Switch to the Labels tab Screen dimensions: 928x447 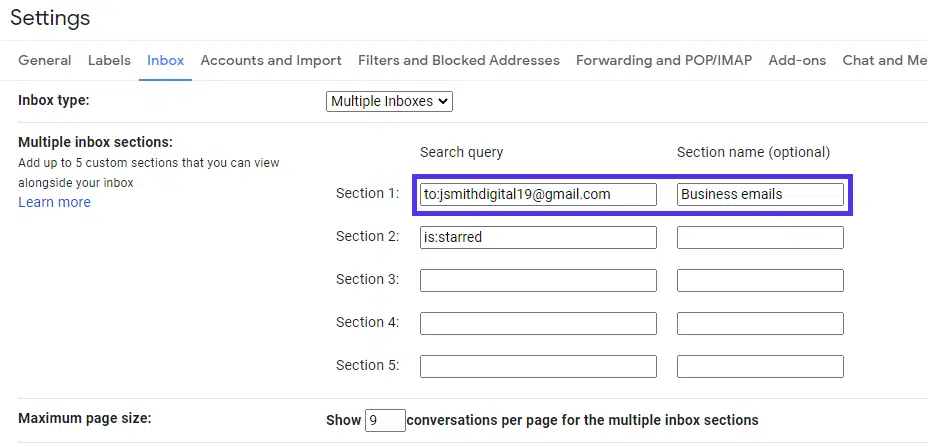click(109, 60)
